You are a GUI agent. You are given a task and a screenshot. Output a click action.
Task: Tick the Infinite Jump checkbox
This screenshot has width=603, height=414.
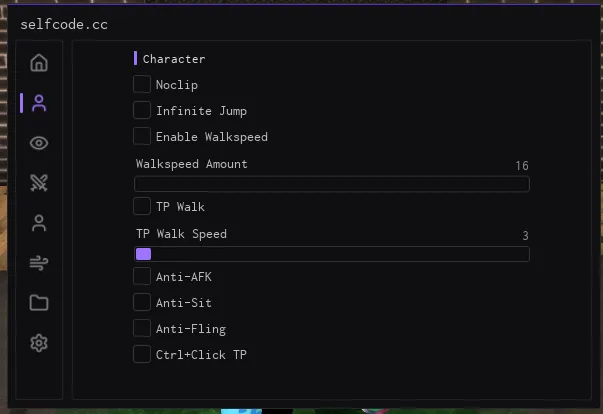click(x=142, y=110)
